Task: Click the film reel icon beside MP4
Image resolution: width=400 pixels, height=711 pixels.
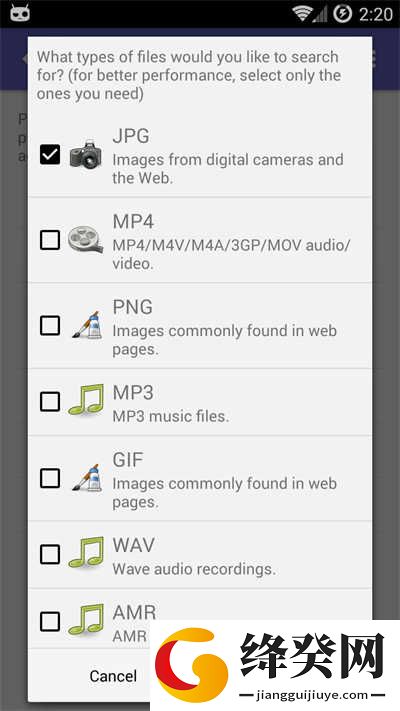Action: pyautogui.click(x=86, y=240)
